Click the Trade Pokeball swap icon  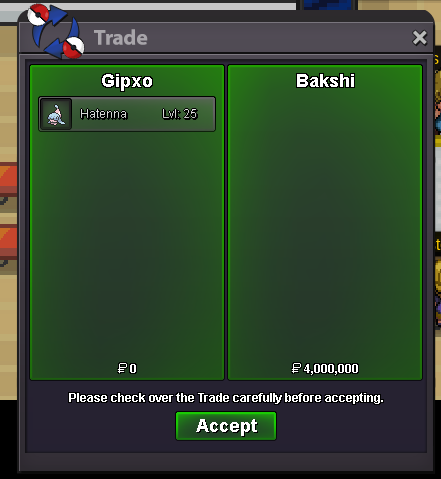pyautogui.click(x=55, y=31)
